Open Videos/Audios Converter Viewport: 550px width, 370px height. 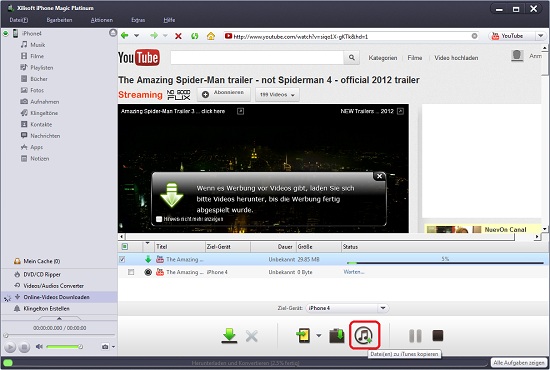53,286
